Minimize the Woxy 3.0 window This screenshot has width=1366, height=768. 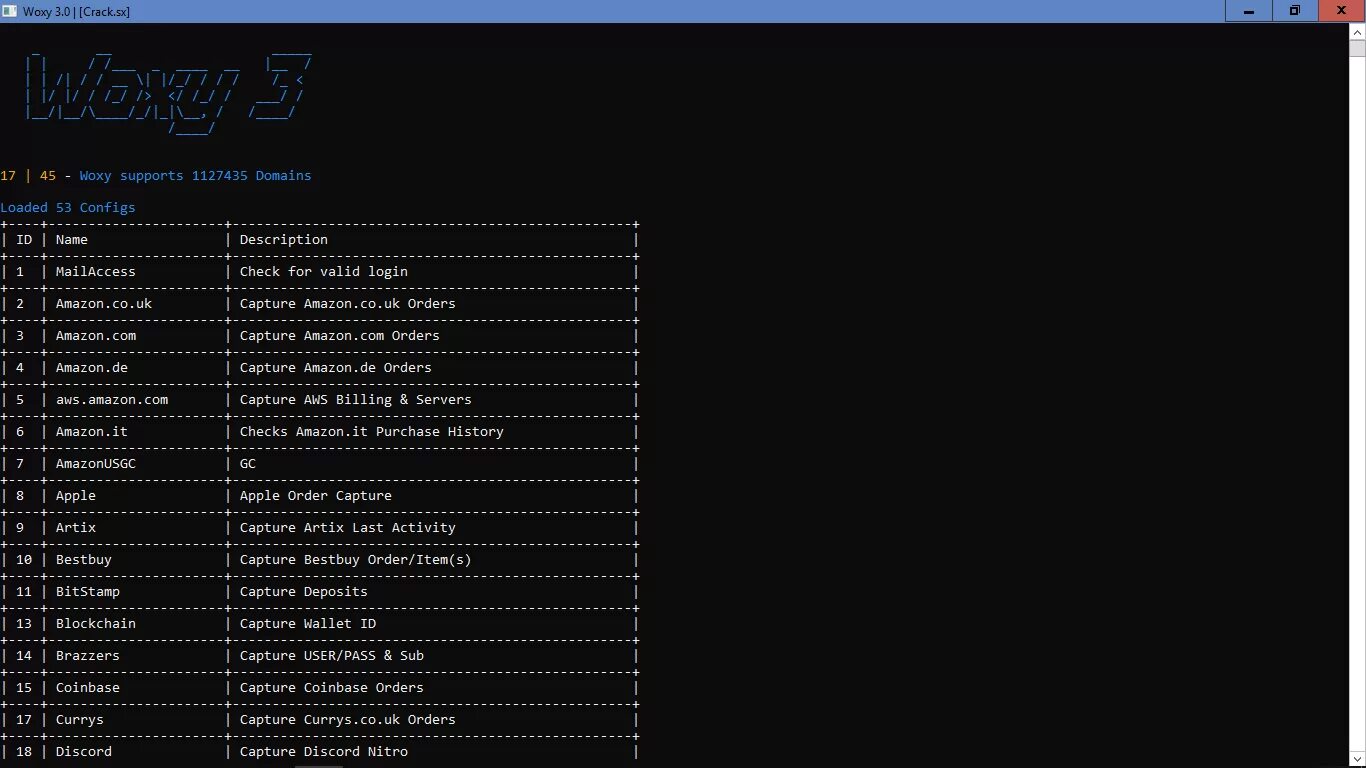1248,10
